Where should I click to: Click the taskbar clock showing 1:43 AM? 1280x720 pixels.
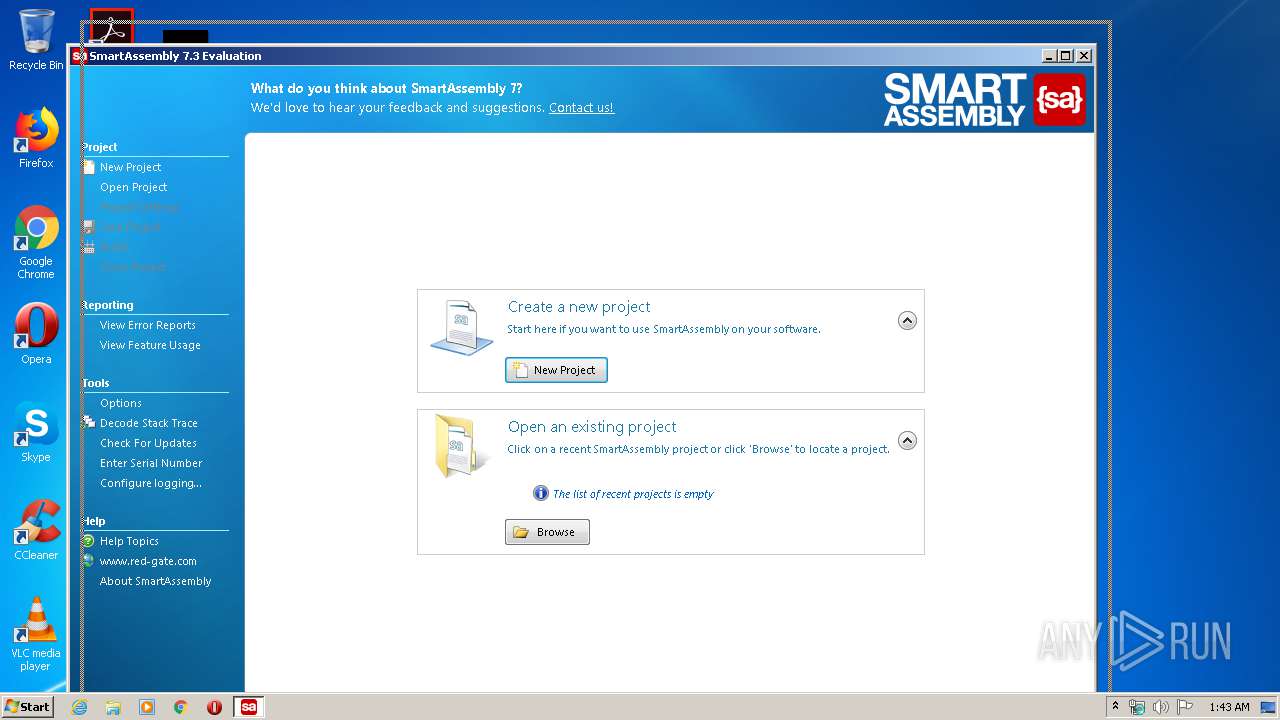[x=1229, y=707]
